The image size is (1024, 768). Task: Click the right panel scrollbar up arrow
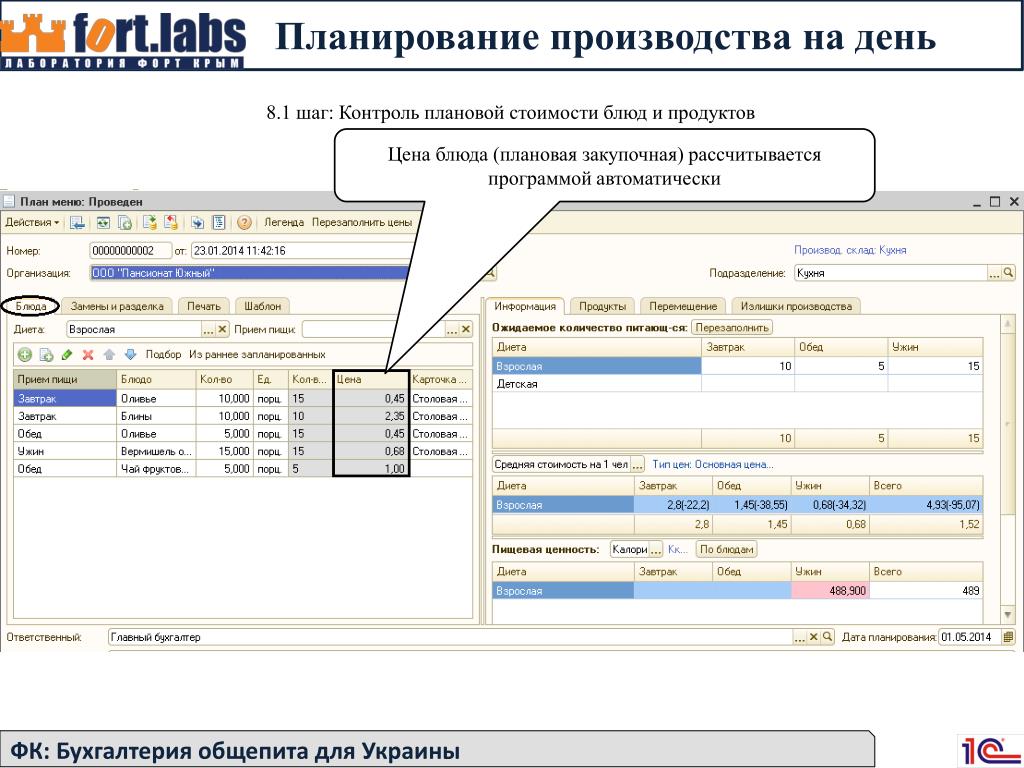tap(1008, 323)
